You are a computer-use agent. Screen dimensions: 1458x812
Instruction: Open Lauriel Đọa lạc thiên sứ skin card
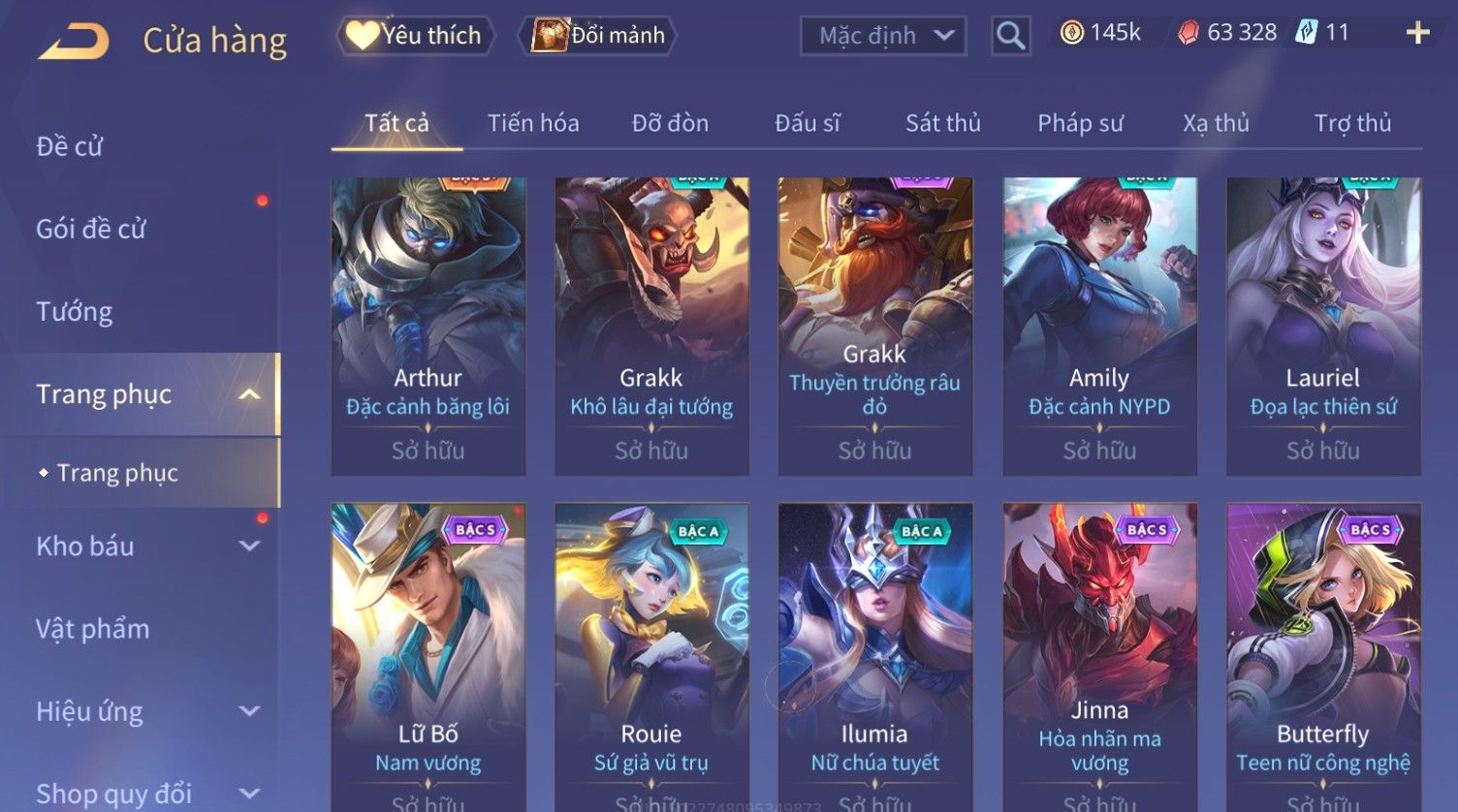pos(1323,327)
